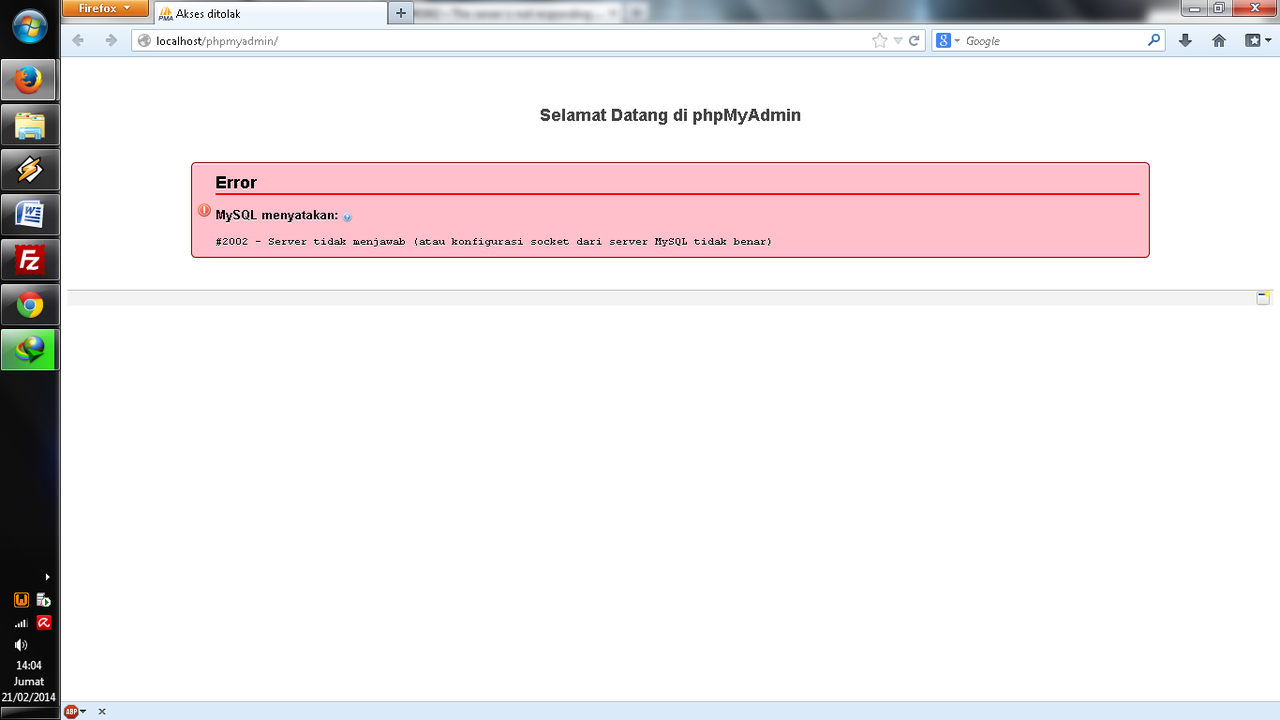Select the Akses ditolak tab

click(x=270, y=14)
